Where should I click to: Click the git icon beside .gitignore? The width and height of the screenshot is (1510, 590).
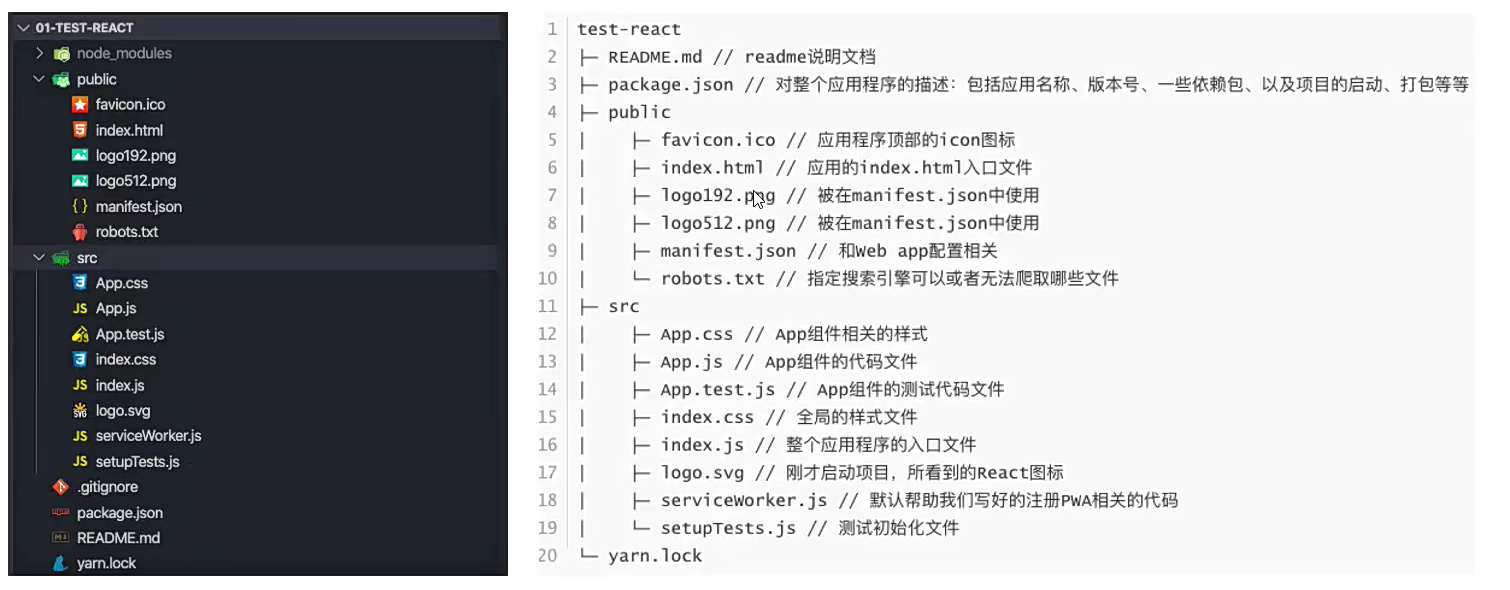click(61, 487)
